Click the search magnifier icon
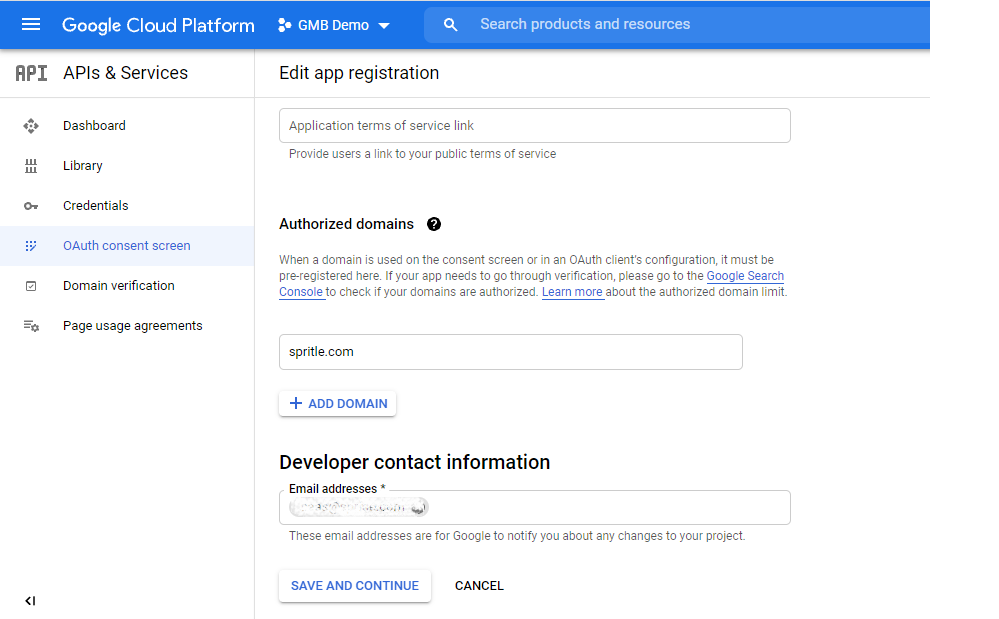Viewport: 999px width, 619px height. 450,25
